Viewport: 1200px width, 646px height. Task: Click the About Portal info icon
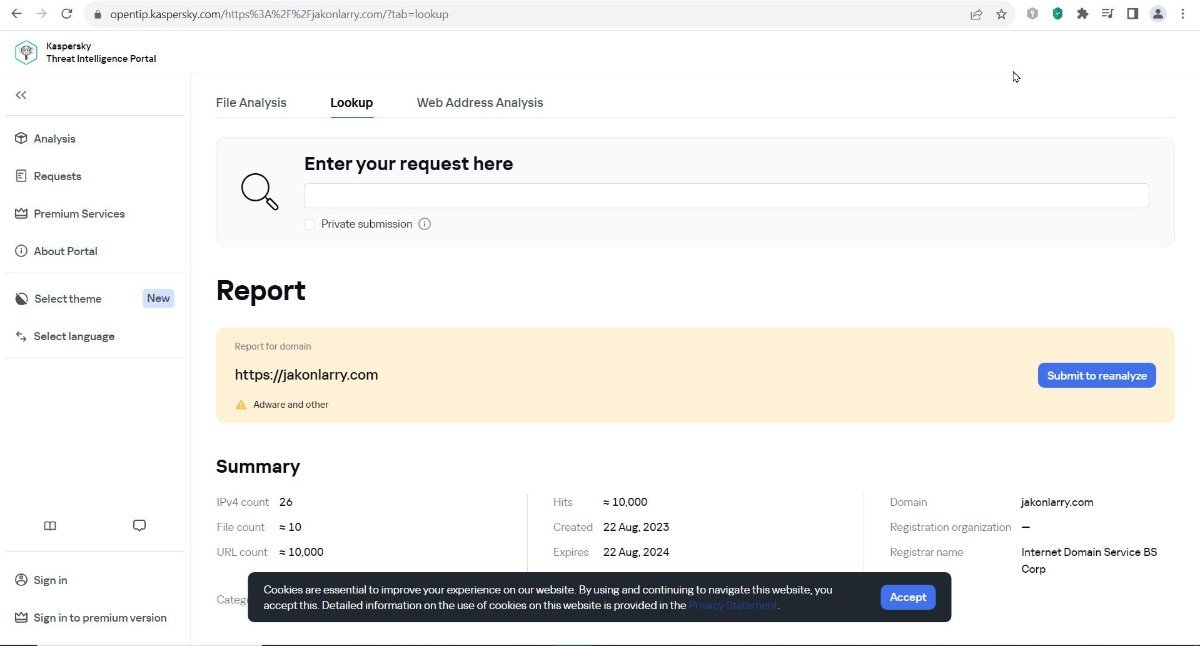(21, 251)
